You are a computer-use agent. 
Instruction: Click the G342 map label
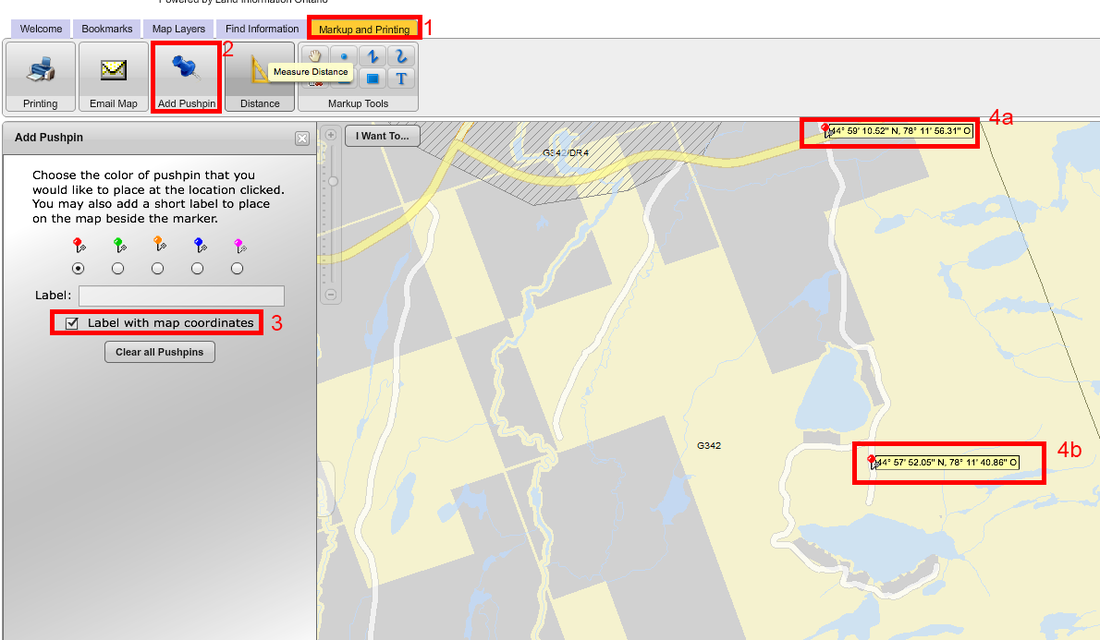[709, 446]
